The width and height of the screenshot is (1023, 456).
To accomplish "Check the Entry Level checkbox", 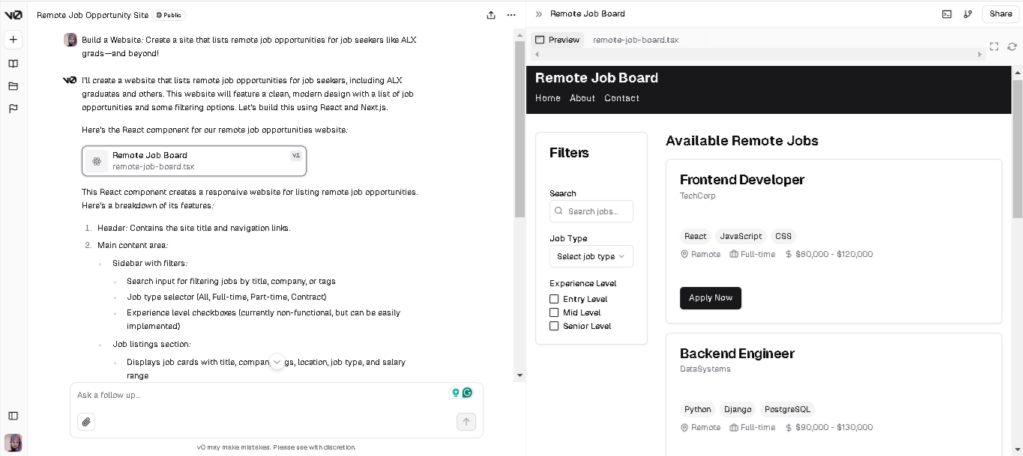I will (555, 299).
